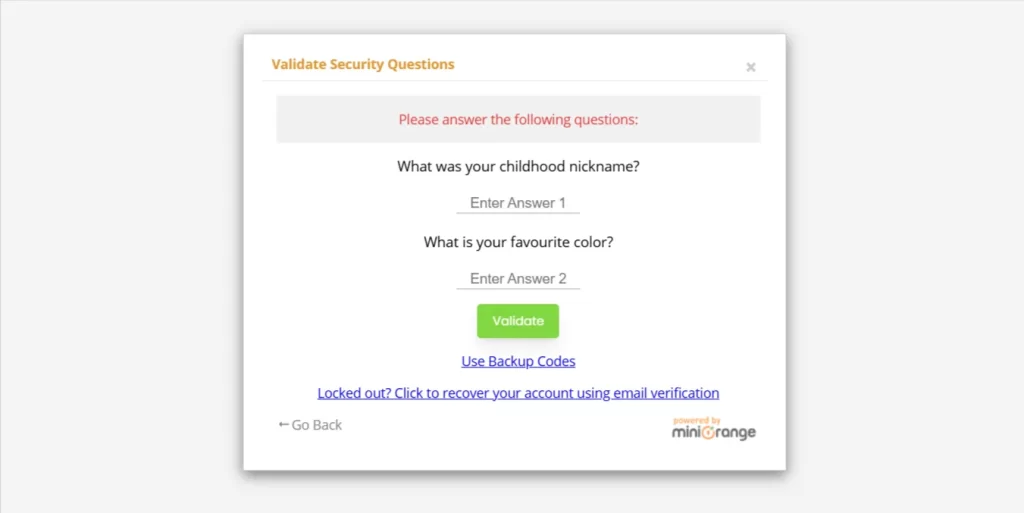The image size is (1024, 513).
Task: Recover account using email verification link
Action: tap(518, 393)
